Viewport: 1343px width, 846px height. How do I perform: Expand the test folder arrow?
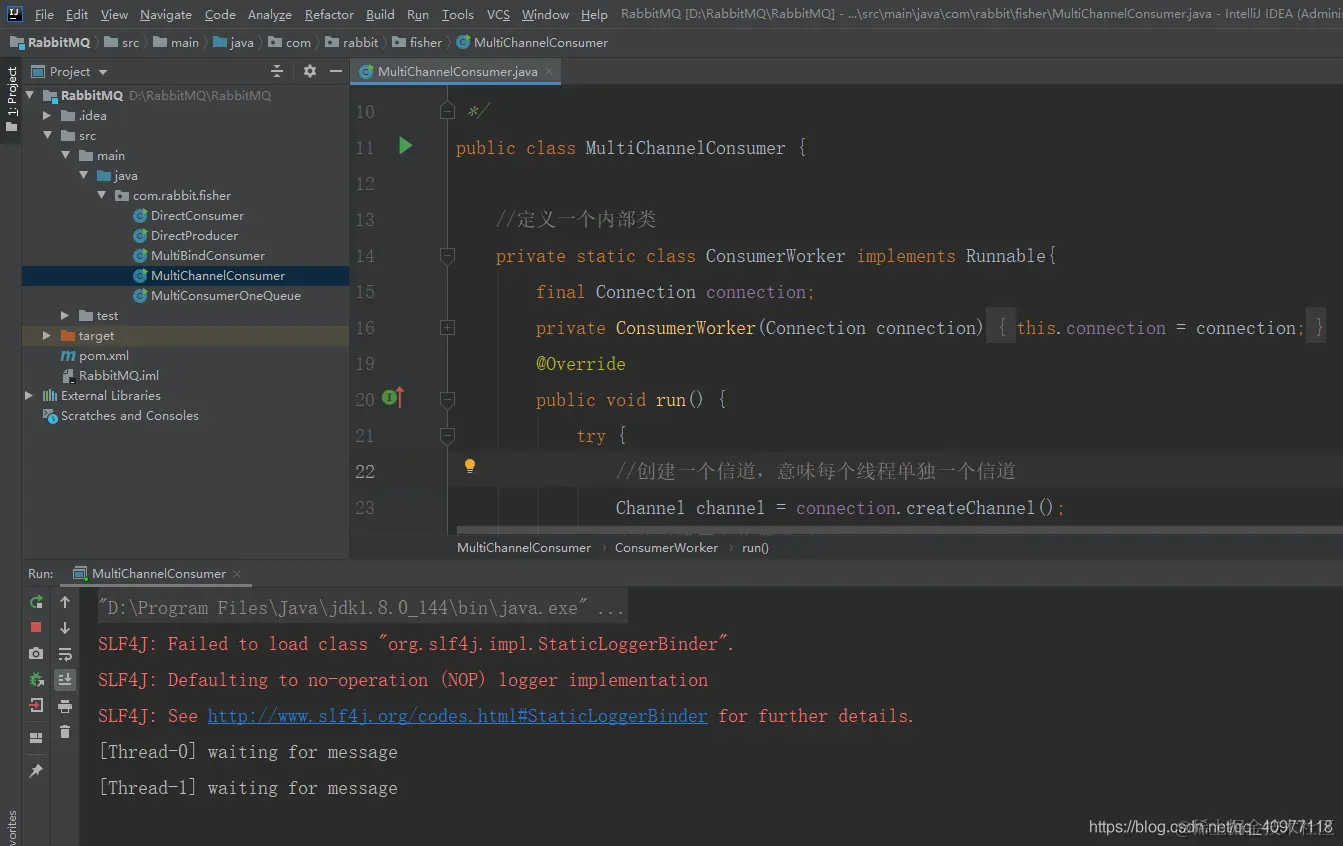pos(66,316)
